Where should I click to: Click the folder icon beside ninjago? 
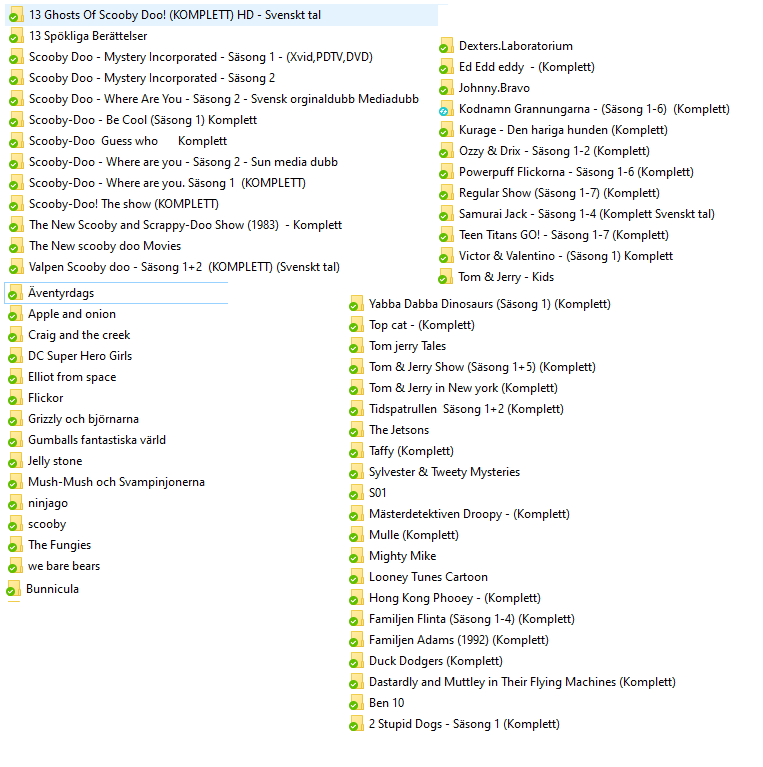tap(15, 503)
